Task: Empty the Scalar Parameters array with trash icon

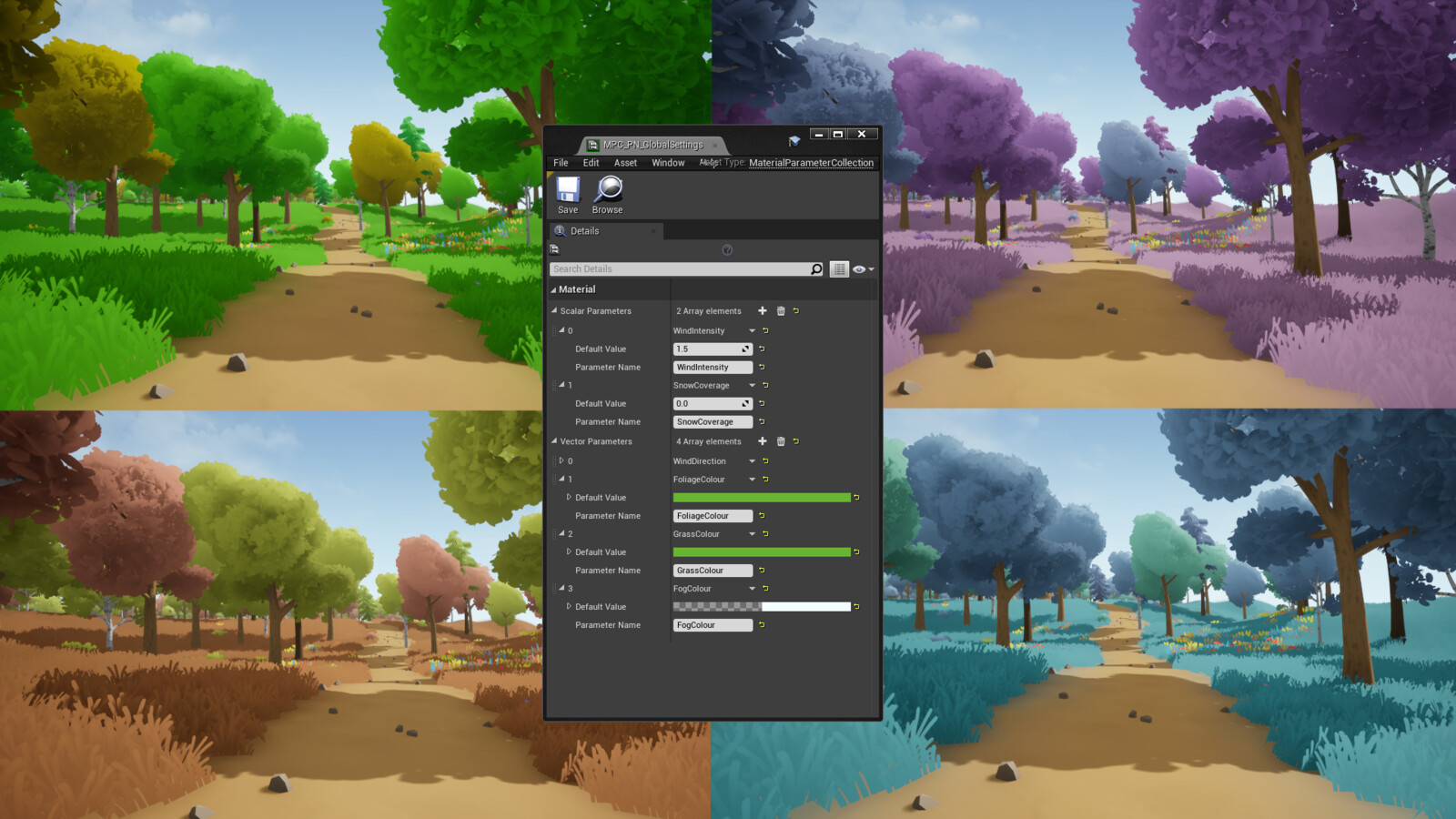Action: (x=781, y=311)
